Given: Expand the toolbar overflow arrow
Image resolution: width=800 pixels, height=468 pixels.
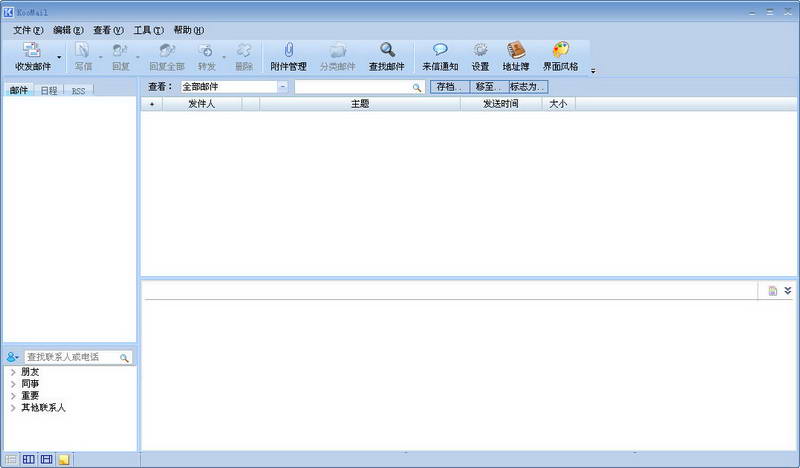Looking at the screenshot, I should coord(593,71).
